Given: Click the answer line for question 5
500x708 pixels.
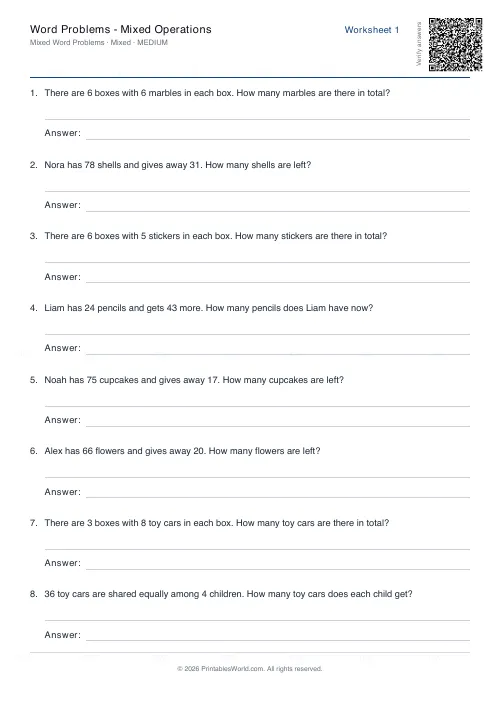Looking at the screenshot, I should coord(278,422).
